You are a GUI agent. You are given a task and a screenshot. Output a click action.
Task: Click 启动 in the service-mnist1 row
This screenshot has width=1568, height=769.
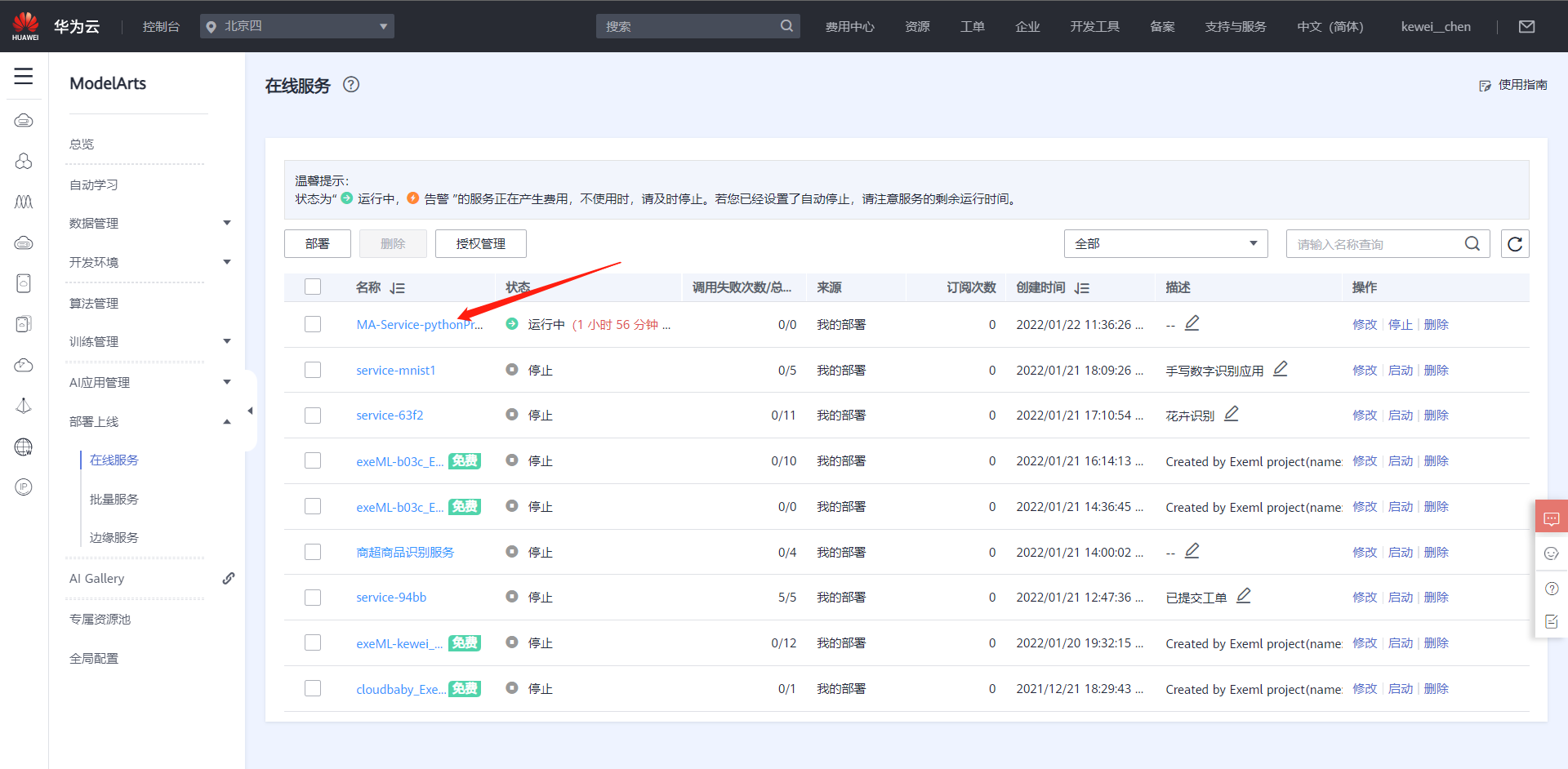[1401, 370]
